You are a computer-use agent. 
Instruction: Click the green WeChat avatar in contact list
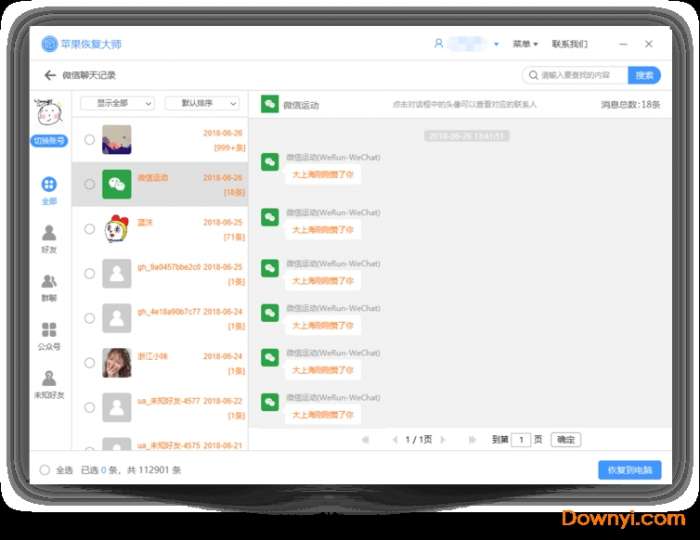(x=117, y=184)
